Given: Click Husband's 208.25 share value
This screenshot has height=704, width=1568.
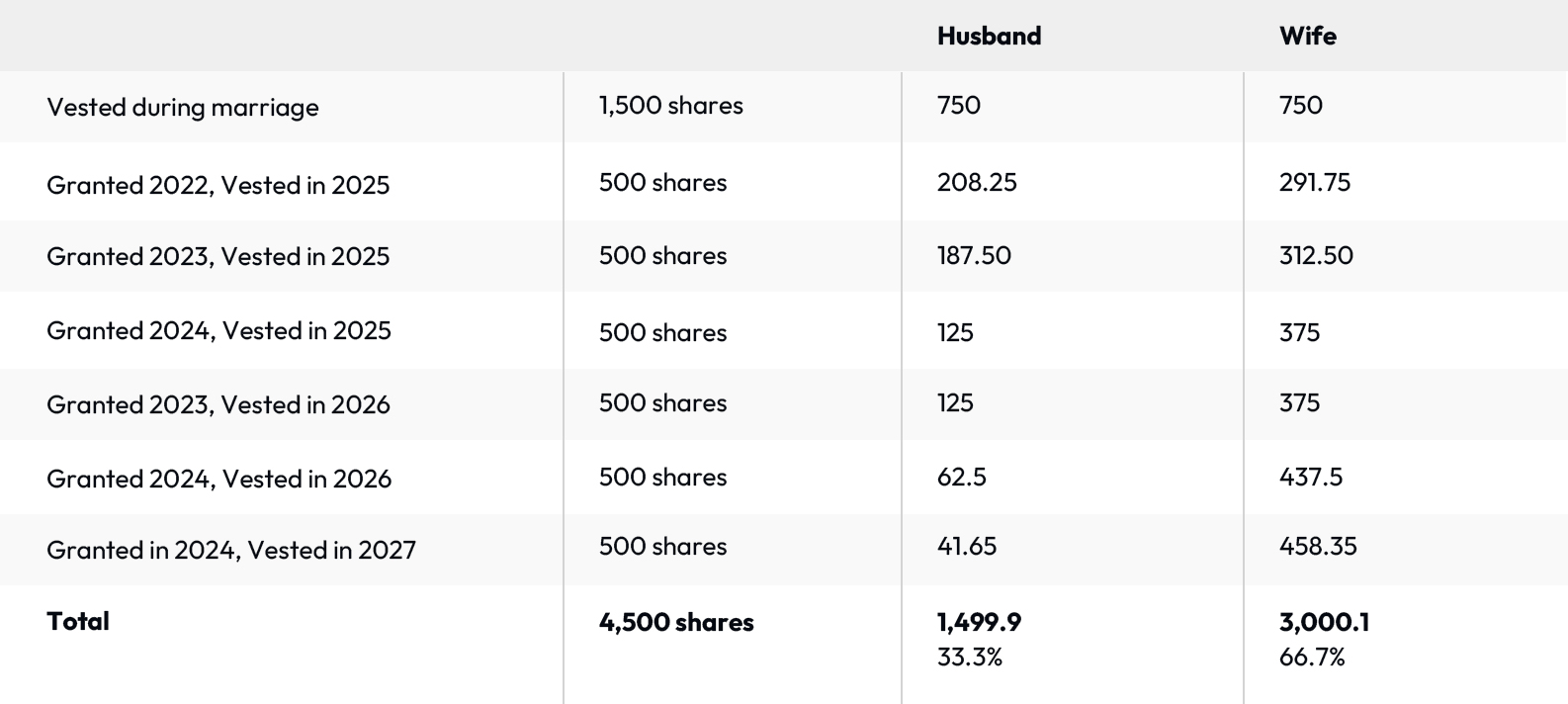Looking at the screenshot, I should click(x=977, y=183).
